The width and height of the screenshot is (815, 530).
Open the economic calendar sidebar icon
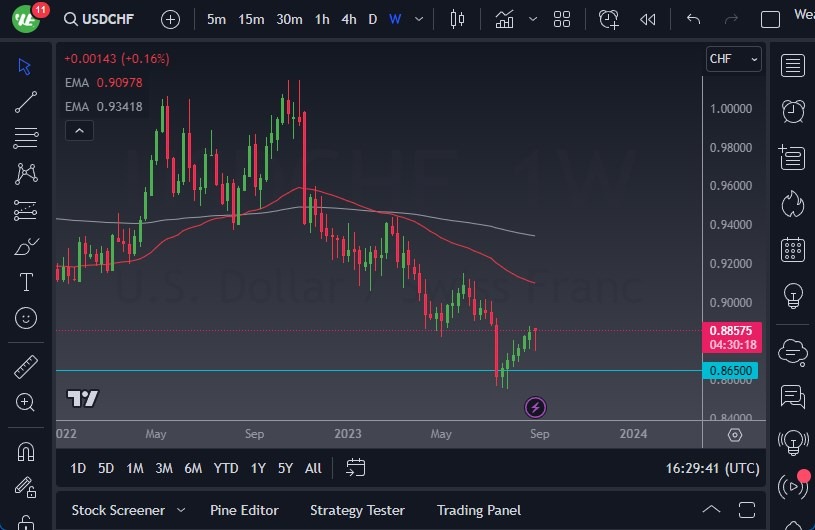click(x=793, y=250)
